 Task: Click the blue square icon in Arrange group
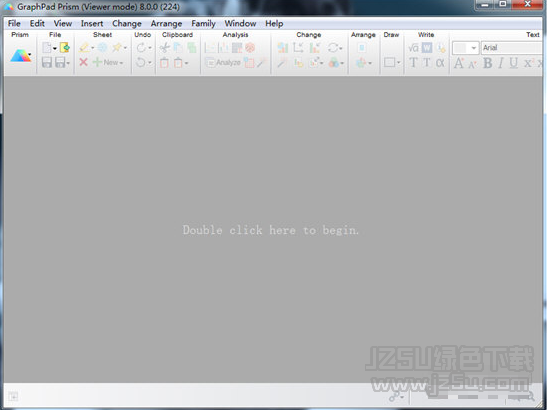(x=361, y=47)
